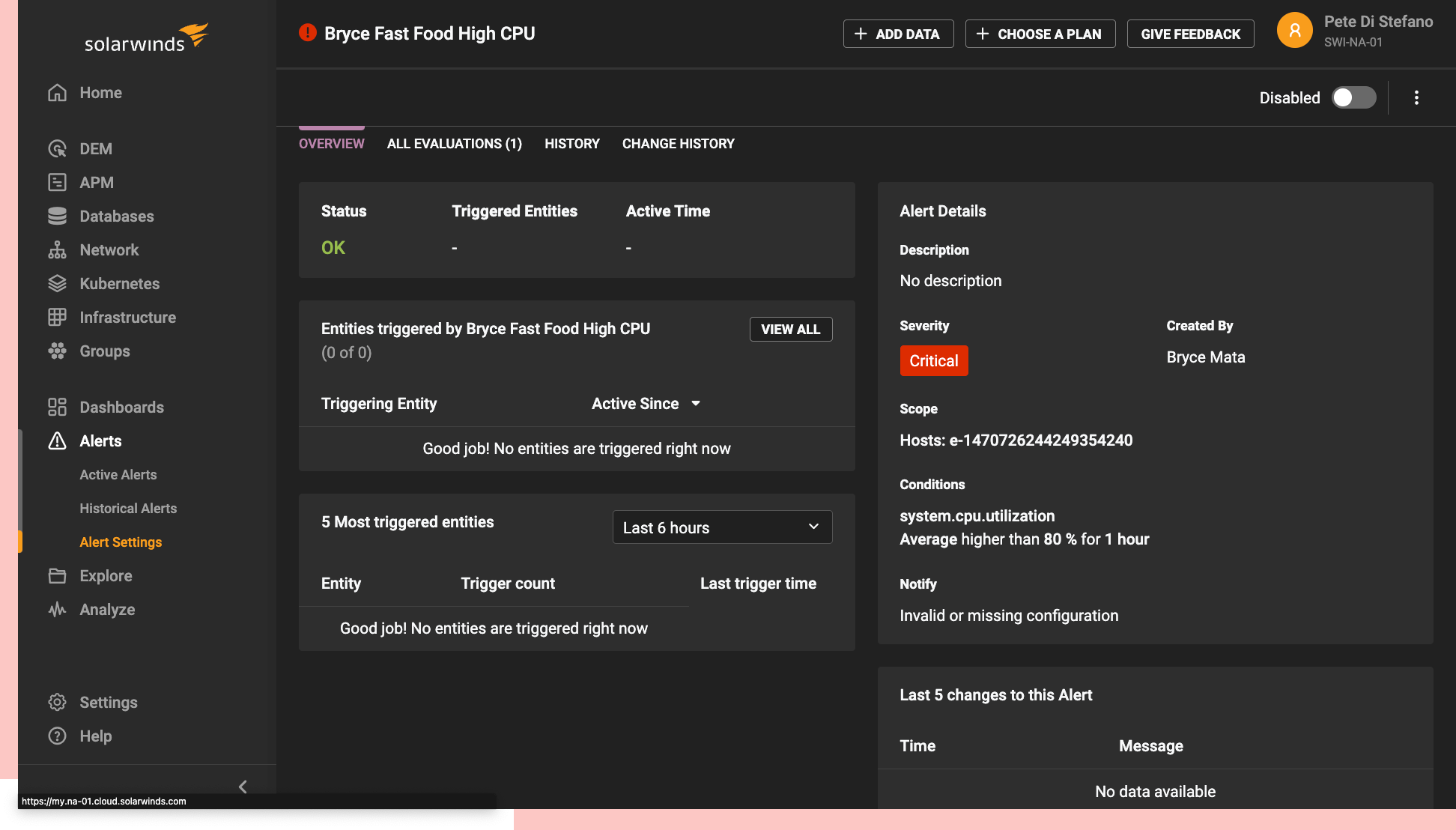Open the DEM section in sidebar
The image size is (1456, 830).
[x=95, y=148]
